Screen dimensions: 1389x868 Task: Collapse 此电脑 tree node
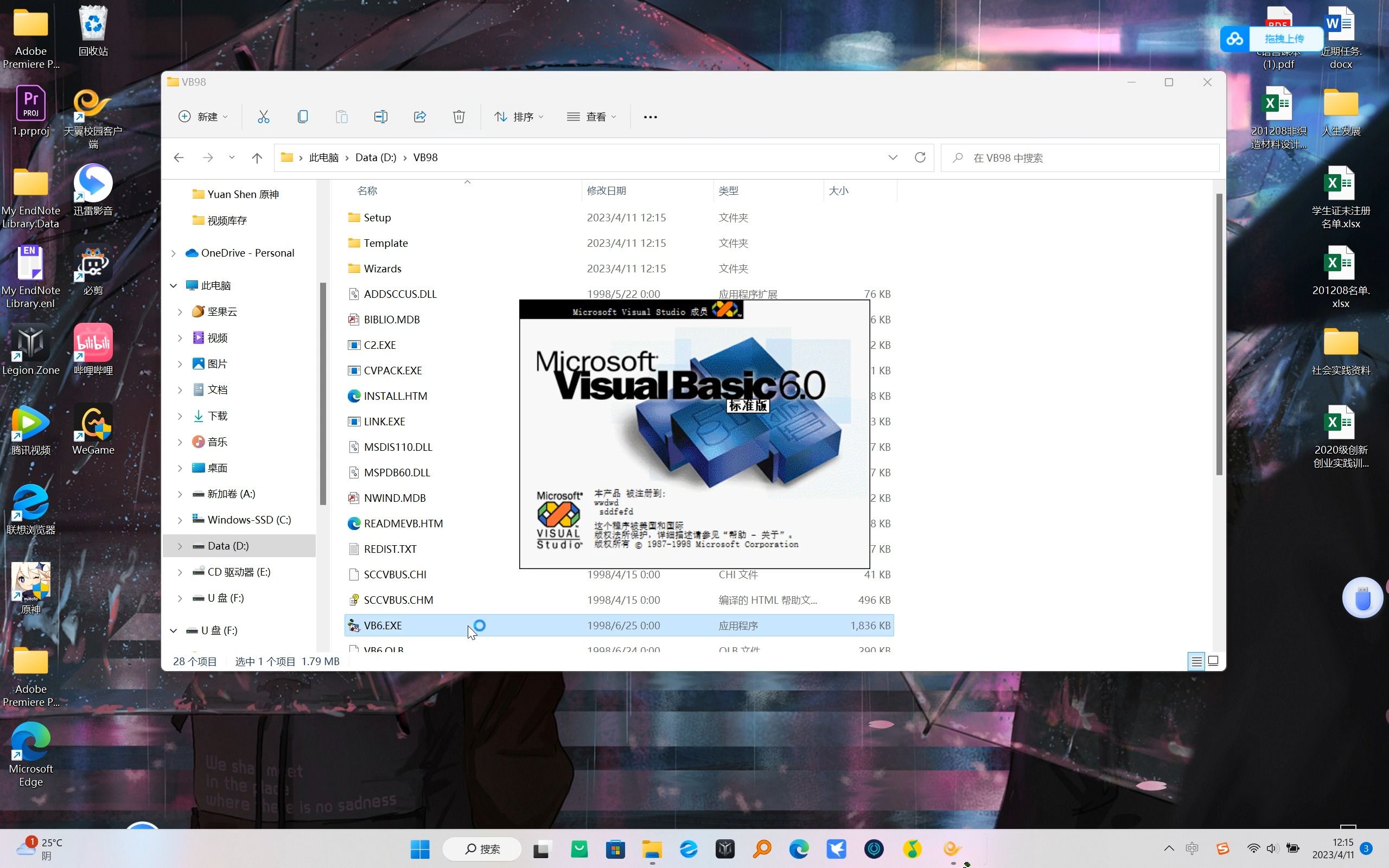point(173,285)
